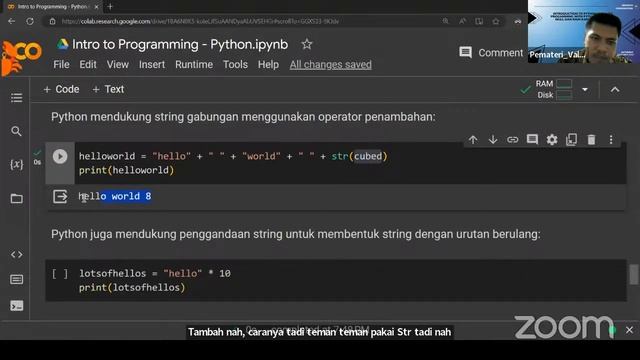Add a new Code cell
Image resolution: width=640 pixels, height=360 pixels.
(x=61, y=89)
